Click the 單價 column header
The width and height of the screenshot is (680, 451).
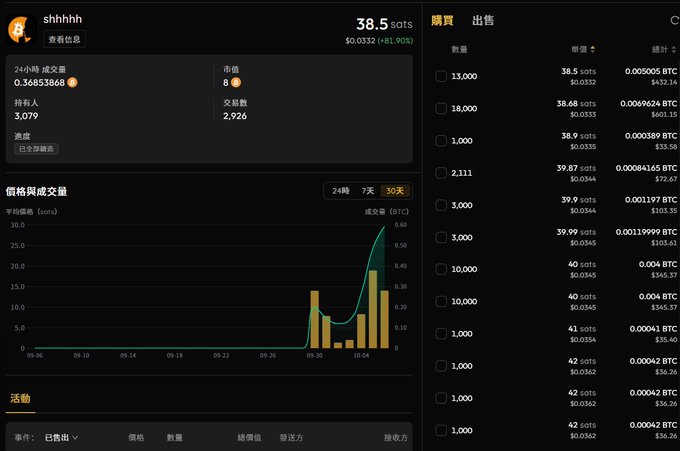(x=579, y=49)
